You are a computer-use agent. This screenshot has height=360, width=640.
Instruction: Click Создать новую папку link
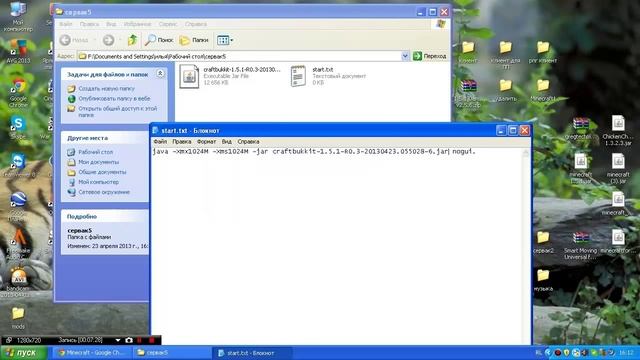coord(106,89)
